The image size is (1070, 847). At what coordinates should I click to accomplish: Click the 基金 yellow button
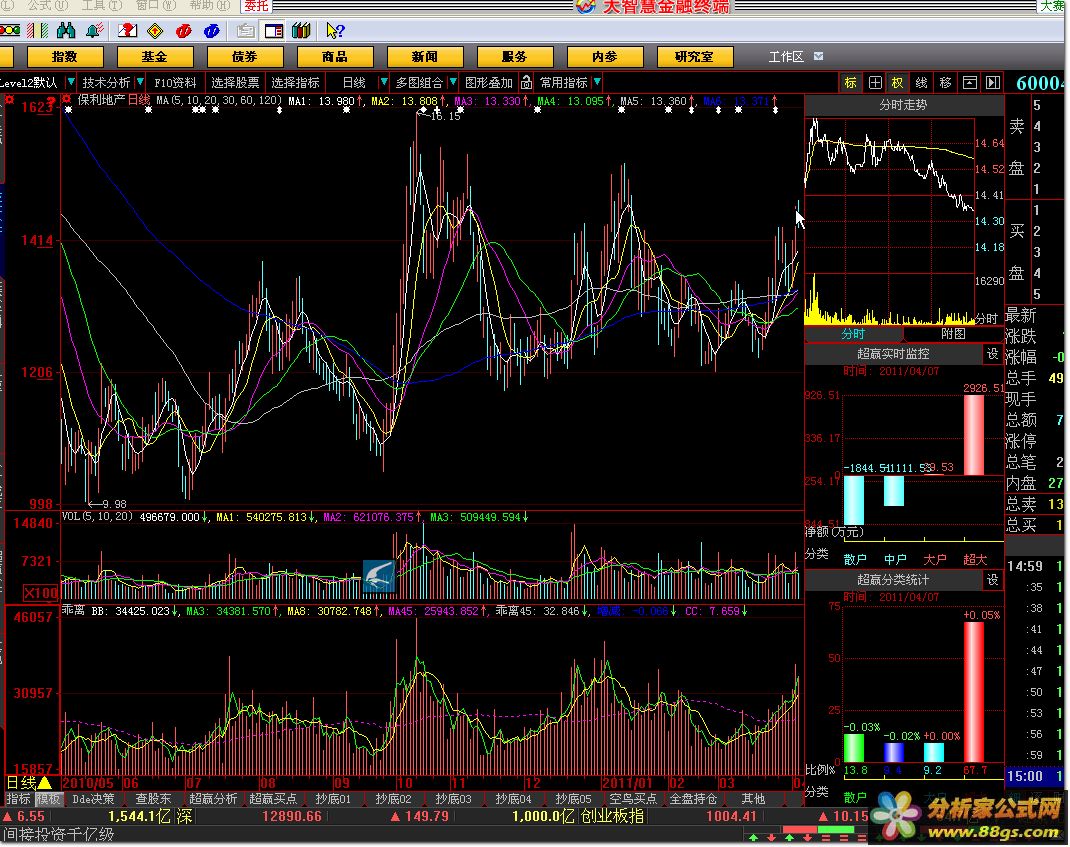pyautogui.click(x=155, y=57)
